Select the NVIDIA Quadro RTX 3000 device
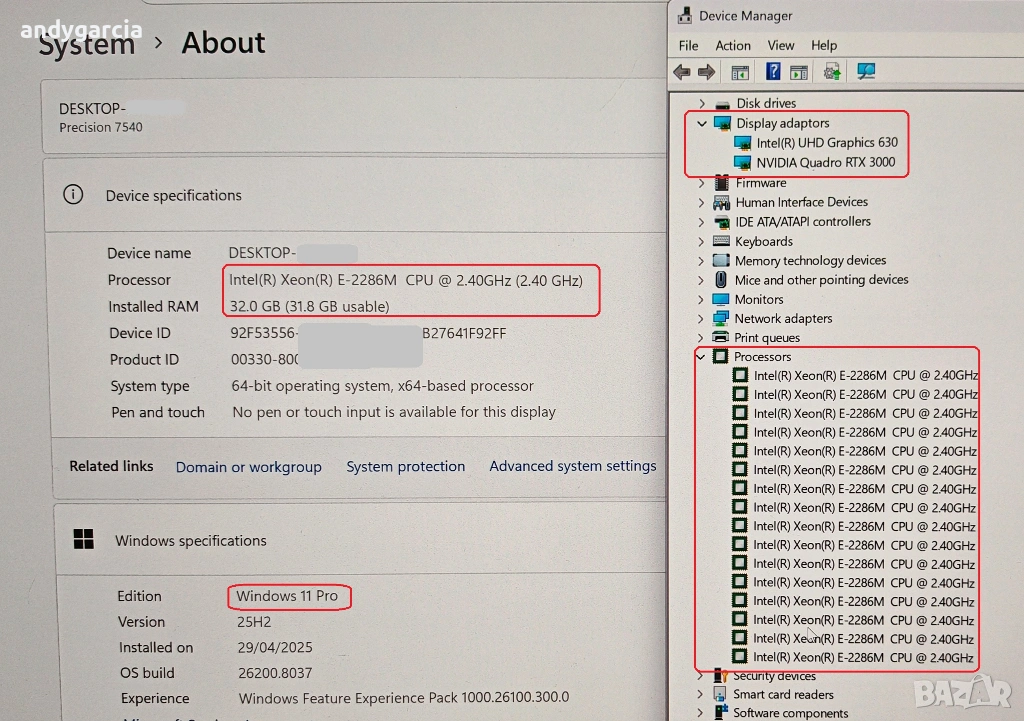The image size is (1024, 721). pyautogui.click(x=825, y=162)
